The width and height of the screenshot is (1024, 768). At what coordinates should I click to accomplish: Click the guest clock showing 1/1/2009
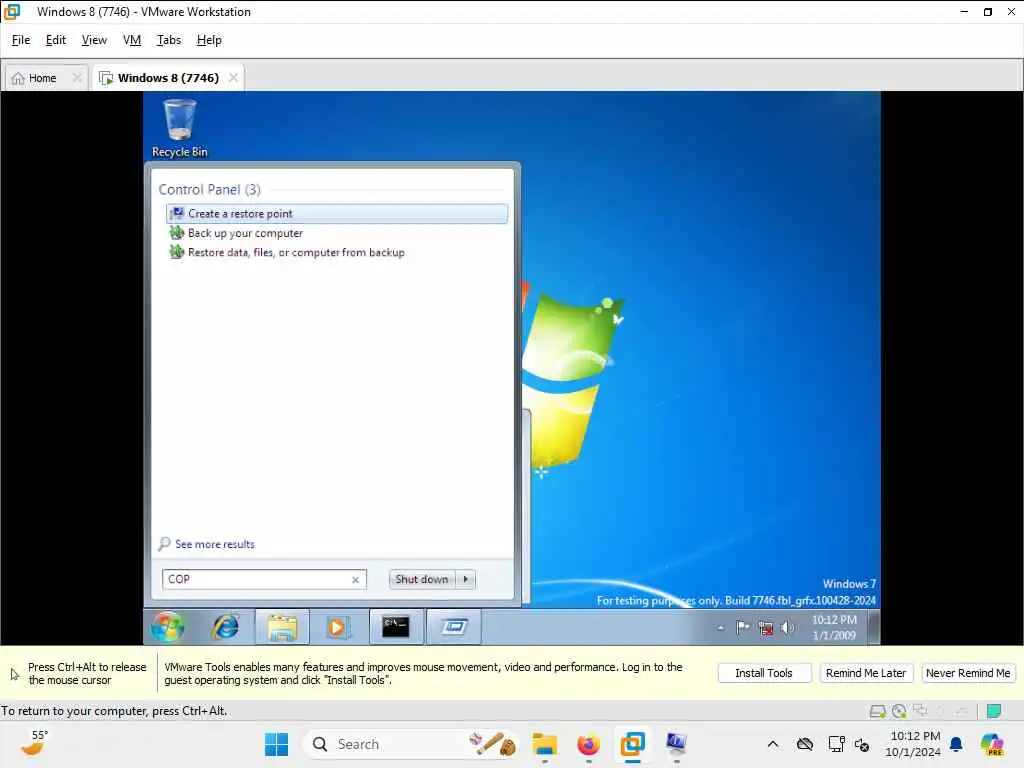pos(834,628)
